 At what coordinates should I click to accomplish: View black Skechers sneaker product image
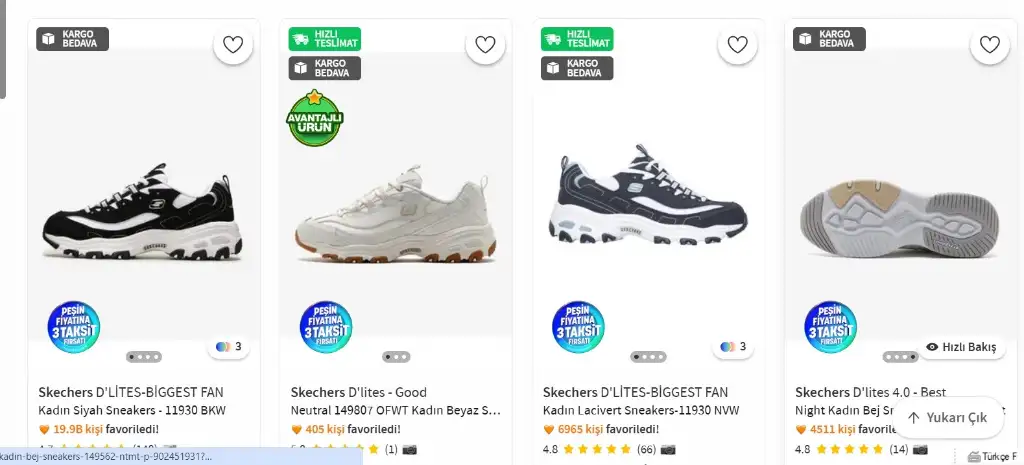pos(143,215)
